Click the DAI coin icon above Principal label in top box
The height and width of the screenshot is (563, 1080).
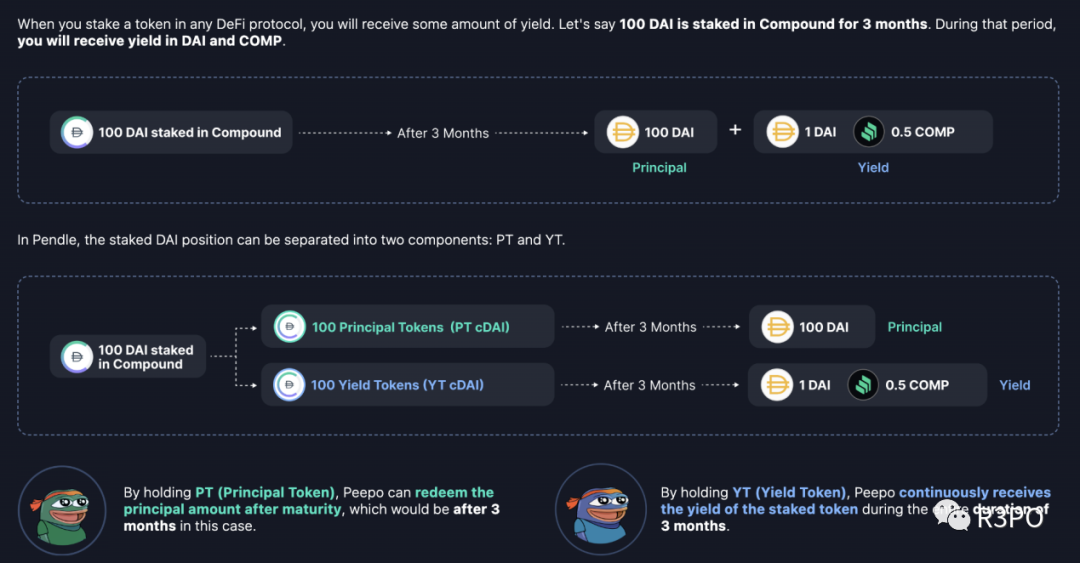click(622, 132)
